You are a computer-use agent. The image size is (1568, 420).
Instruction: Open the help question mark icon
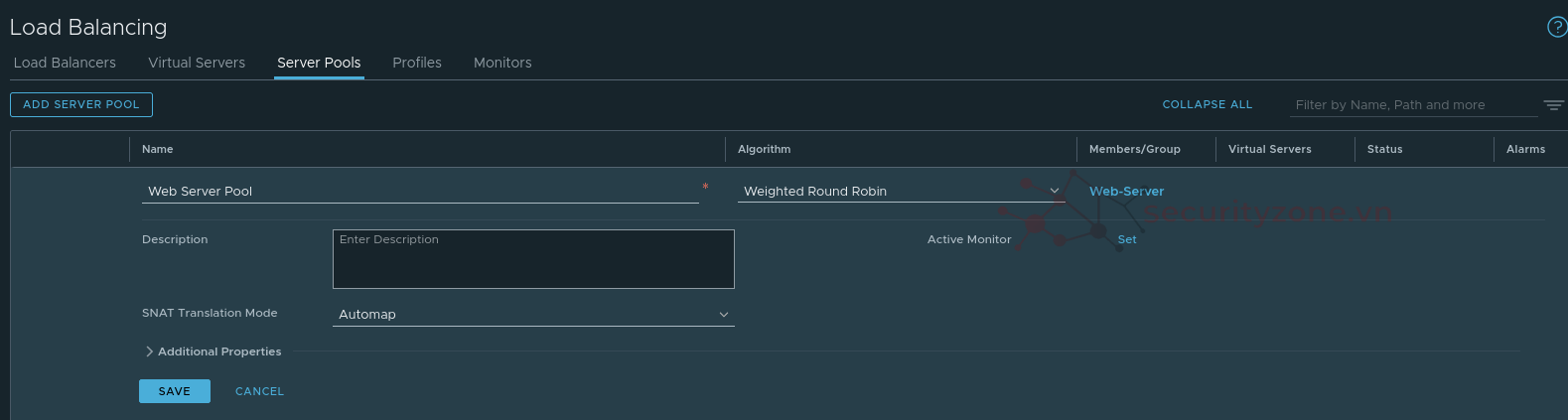1556,27
